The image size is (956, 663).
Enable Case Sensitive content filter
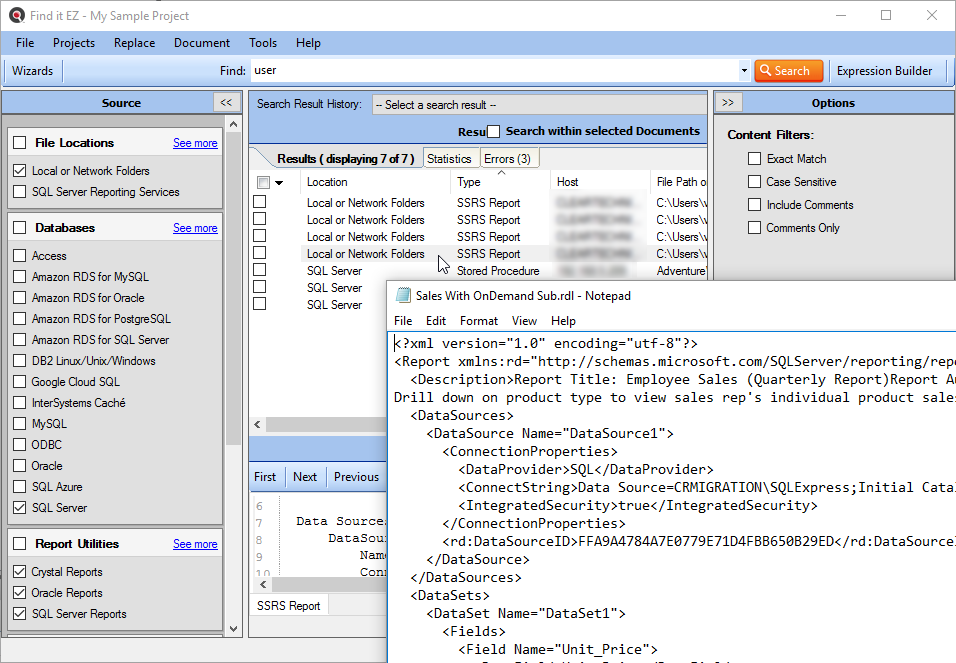click(x=754, y=182)
